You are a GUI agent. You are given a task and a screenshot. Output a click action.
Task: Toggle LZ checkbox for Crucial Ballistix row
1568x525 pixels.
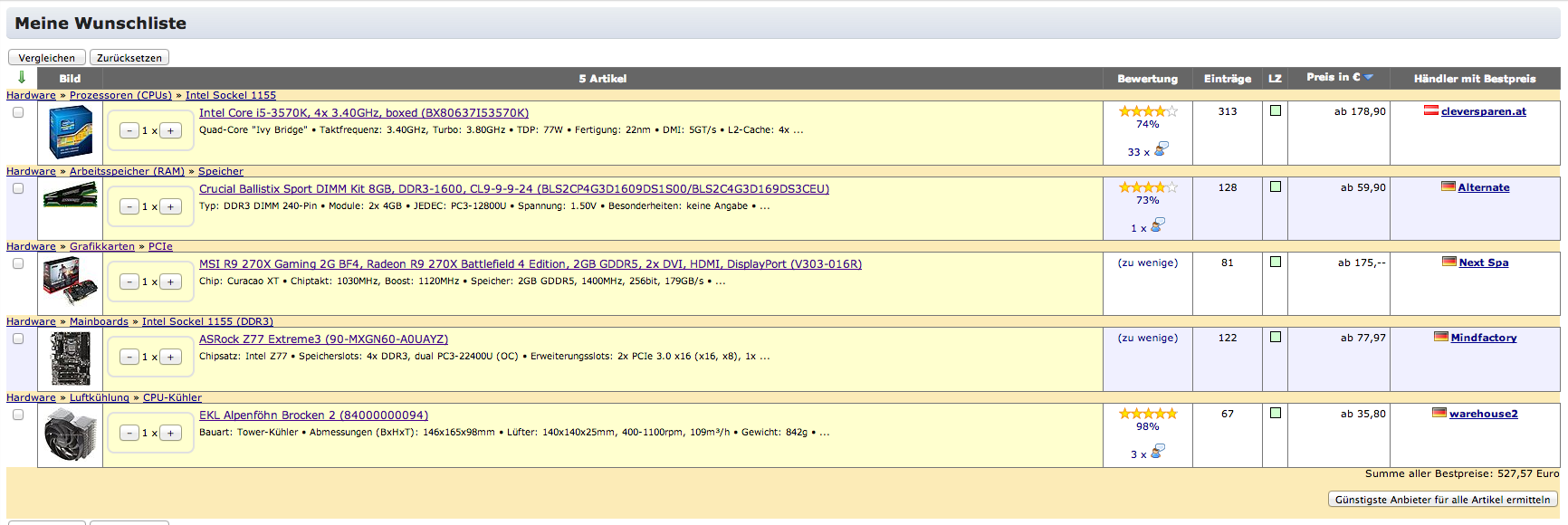click(1276, 186)
